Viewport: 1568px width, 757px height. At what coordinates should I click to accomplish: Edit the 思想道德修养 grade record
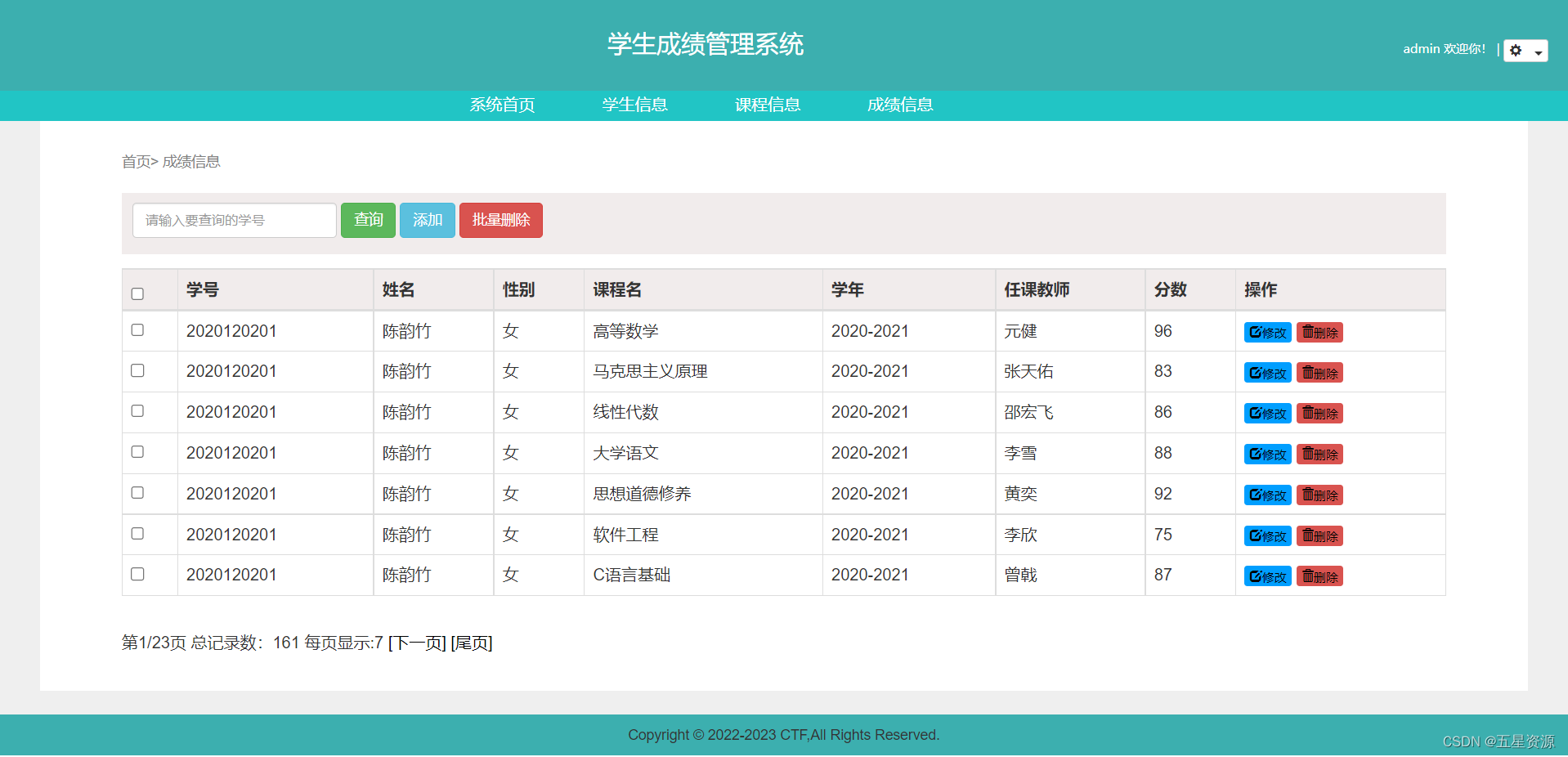(1267, 495)
